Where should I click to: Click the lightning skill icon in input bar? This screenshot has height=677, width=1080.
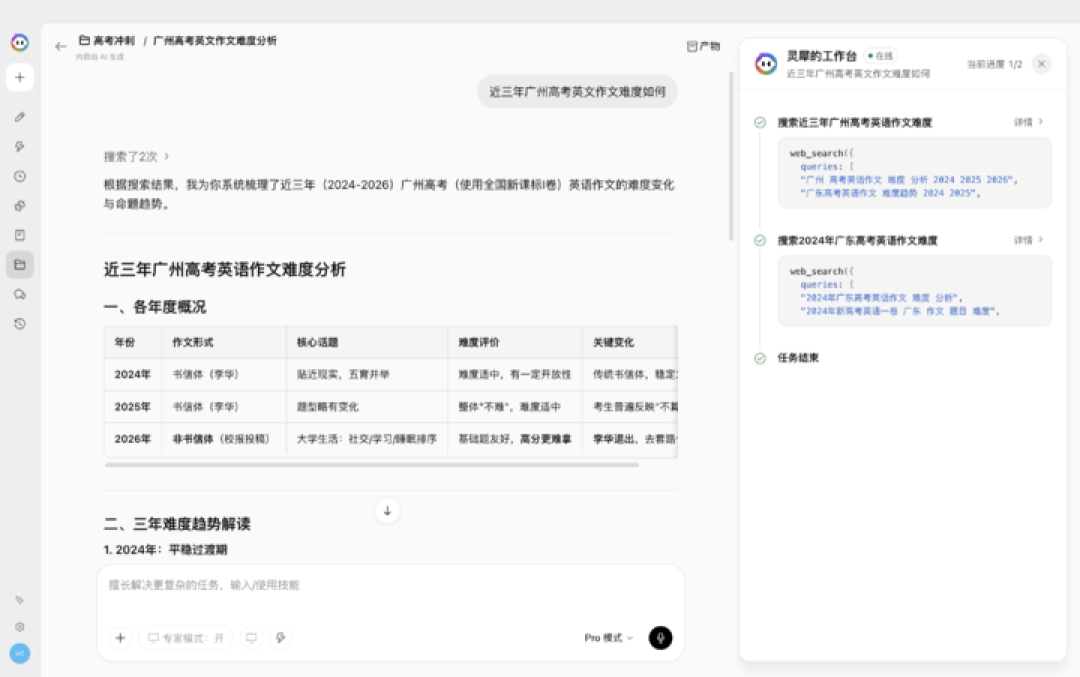(280, 638)
